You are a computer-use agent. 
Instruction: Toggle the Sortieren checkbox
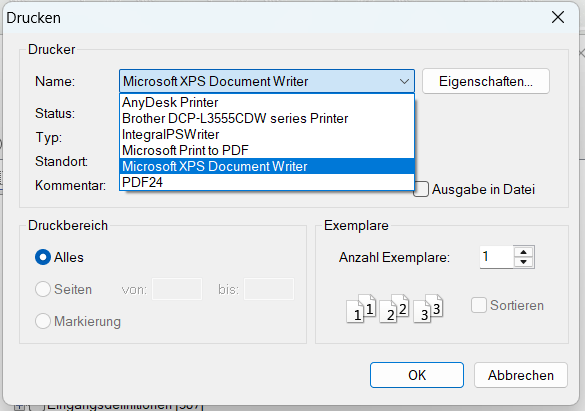tap(479, 305)
